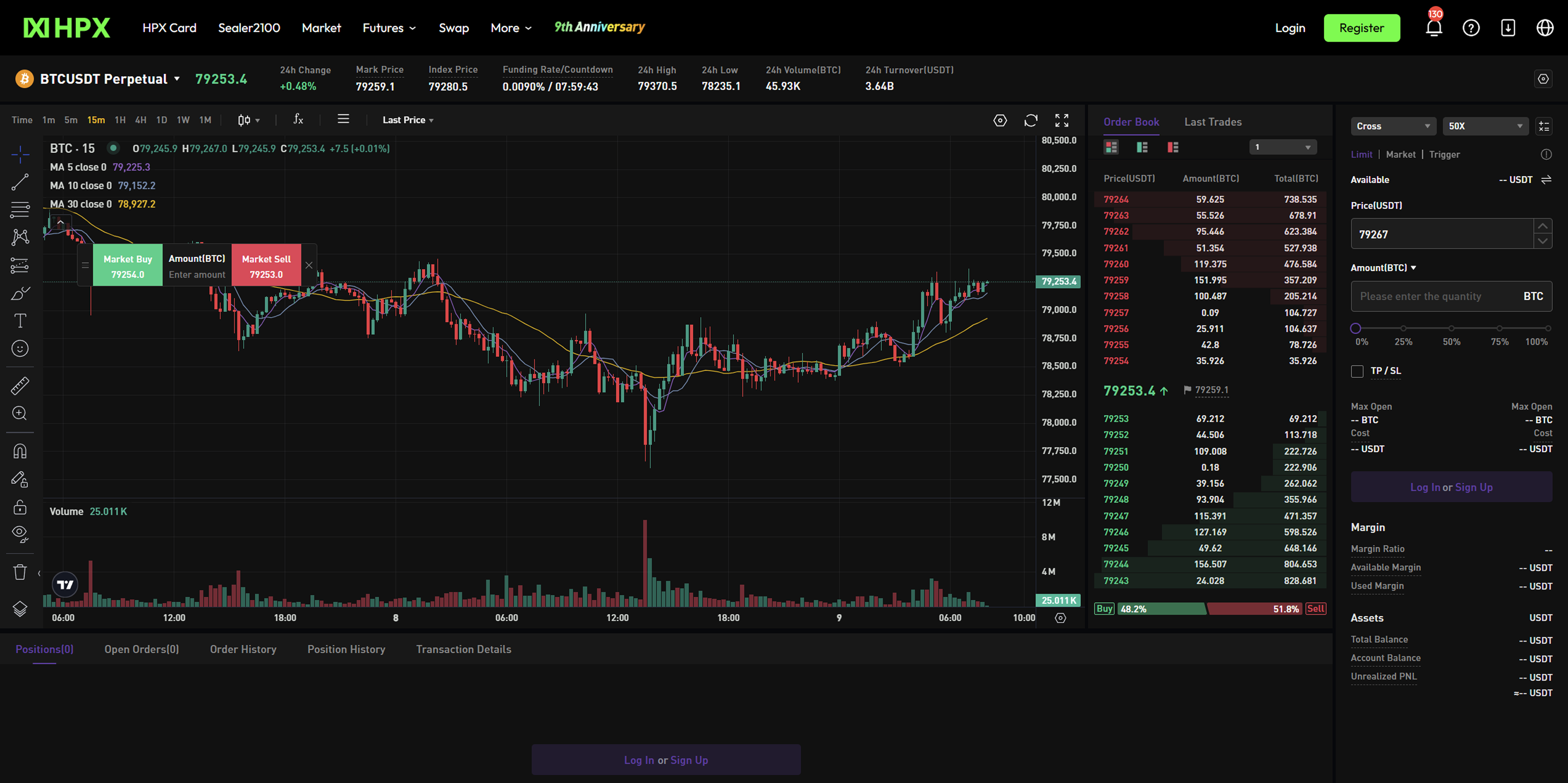The width and height of the screenshot is (1568, 783).
Task: Open the Fibonacci retracement tool
Action: click(x=20, y=209)
